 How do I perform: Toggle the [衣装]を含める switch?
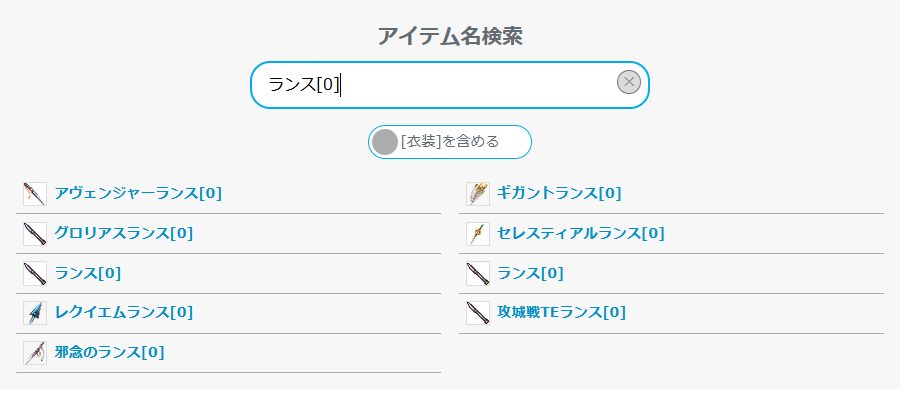click(x=450, y=142)
